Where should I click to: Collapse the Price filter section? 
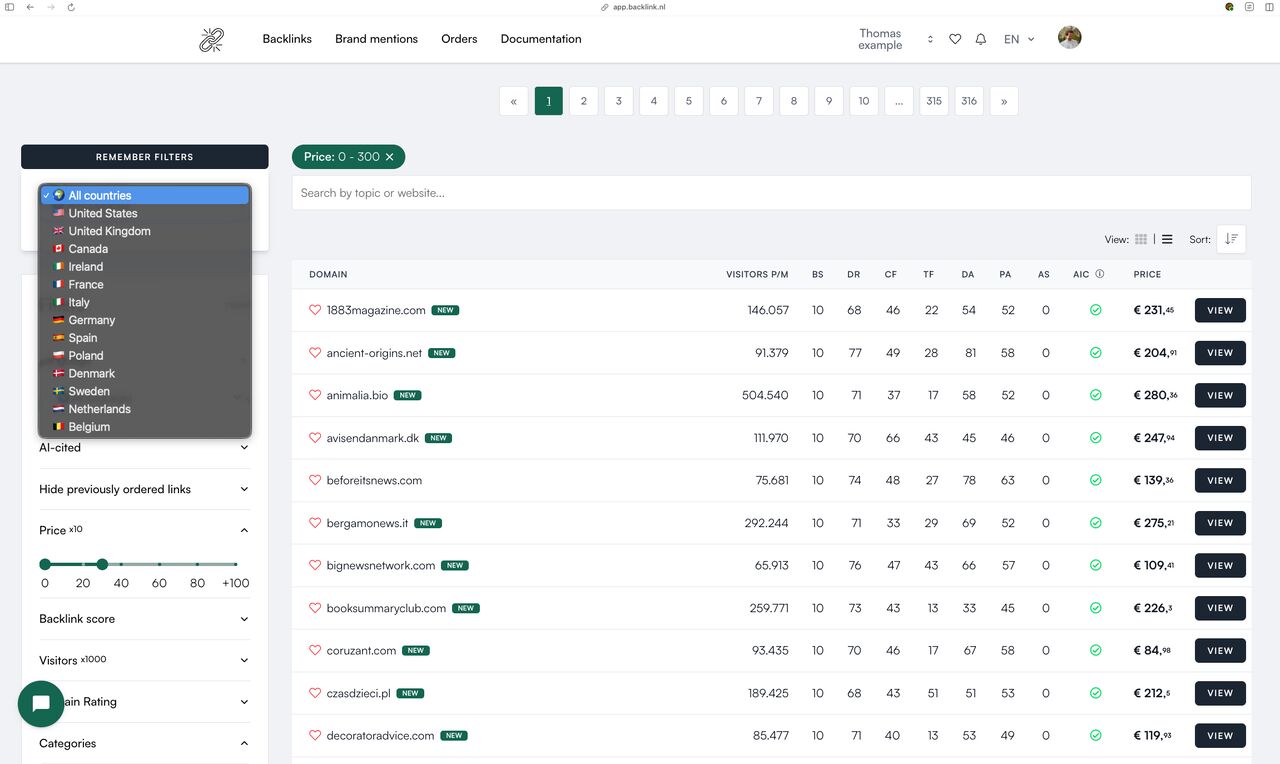(x=145, y=530)
